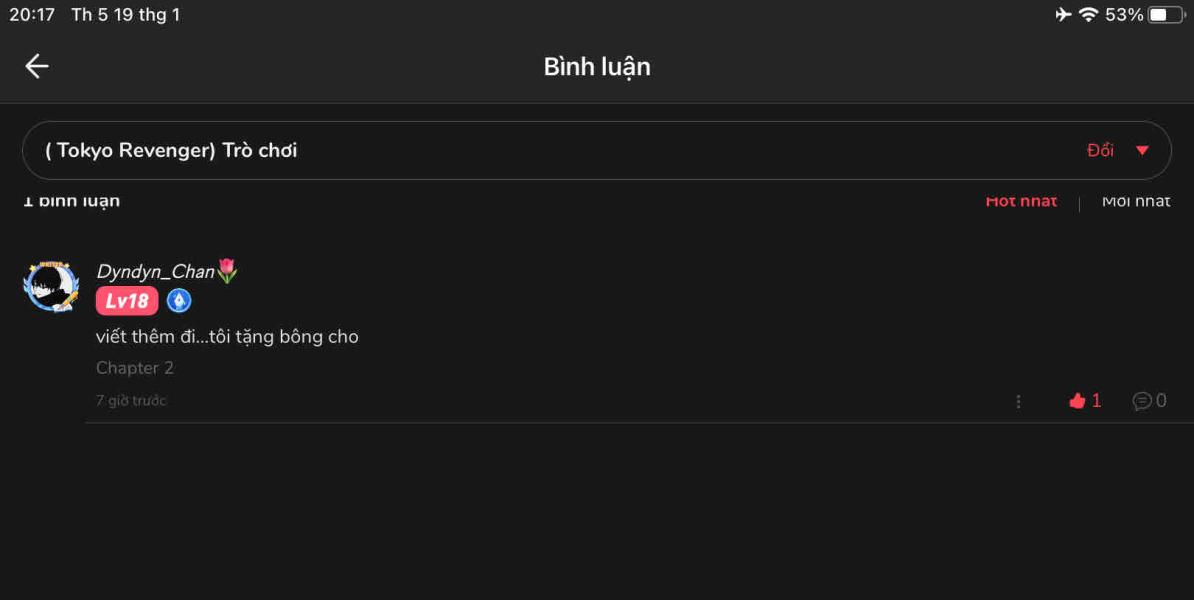Follow the "Chapter 2" link

[x=135, y=368]
